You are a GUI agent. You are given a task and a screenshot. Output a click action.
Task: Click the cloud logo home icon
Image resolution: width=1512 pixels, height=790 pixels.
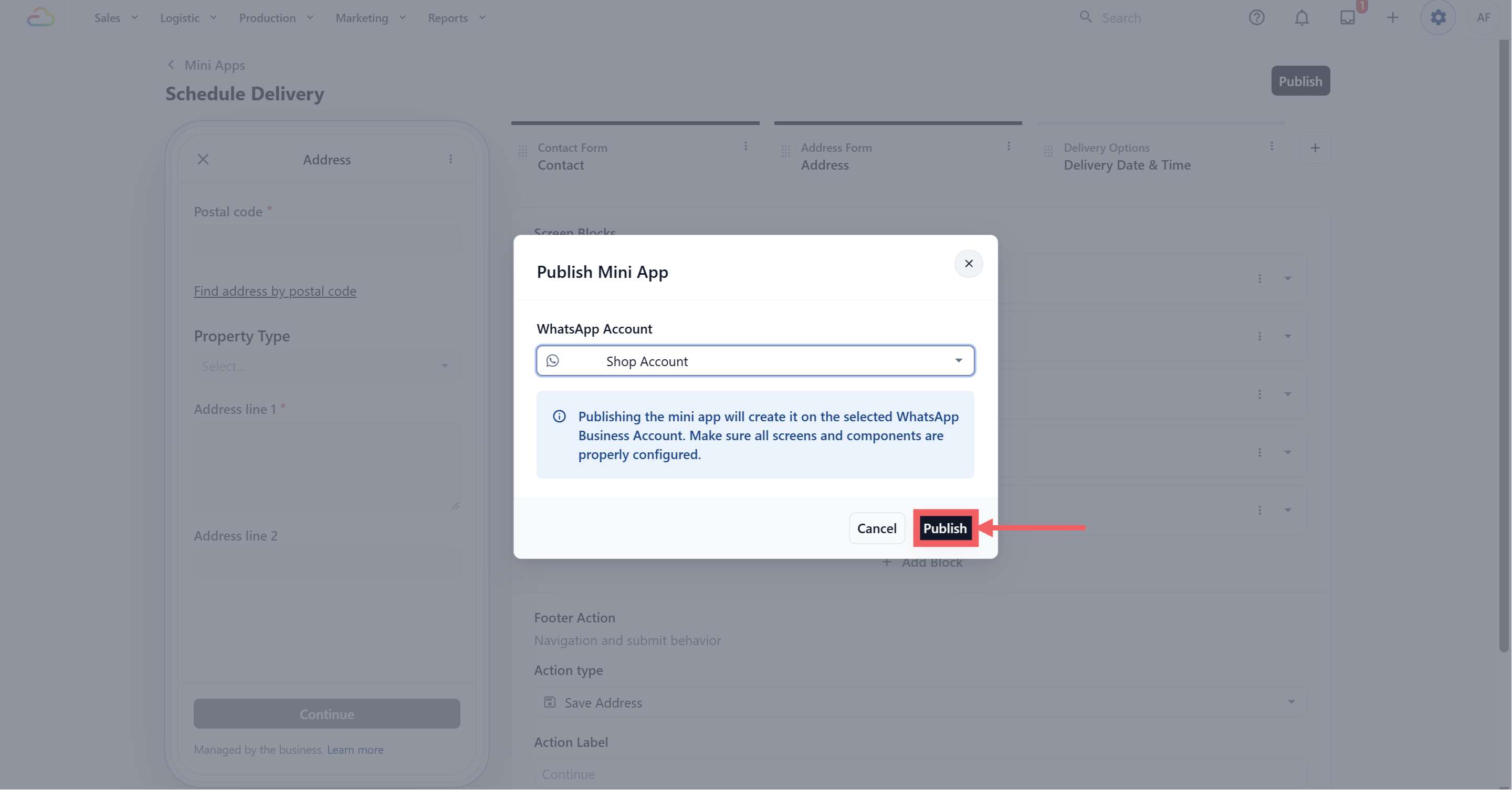(x=40, y=18)
